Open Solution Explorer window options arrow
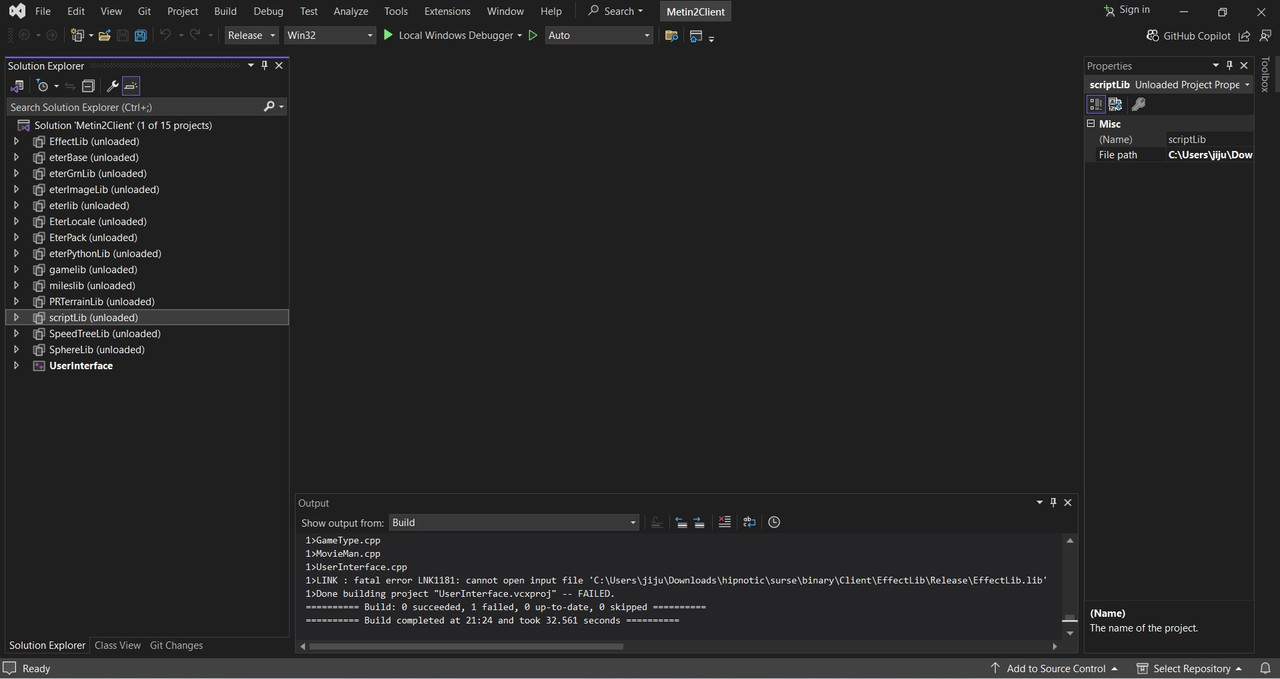This screenshot has width=1280, height=679. pyautogui.click(x=251, y=65)
